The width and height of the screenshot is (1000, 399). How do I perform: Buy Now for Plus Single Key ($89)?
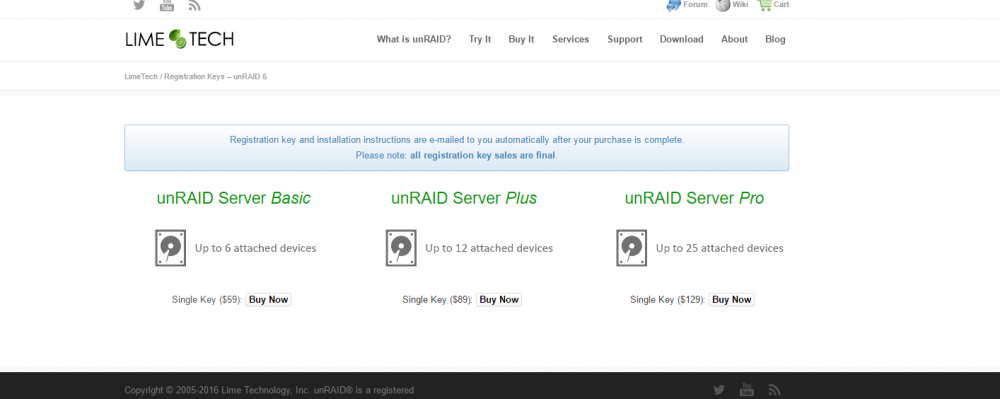click(x=499, y=300)
